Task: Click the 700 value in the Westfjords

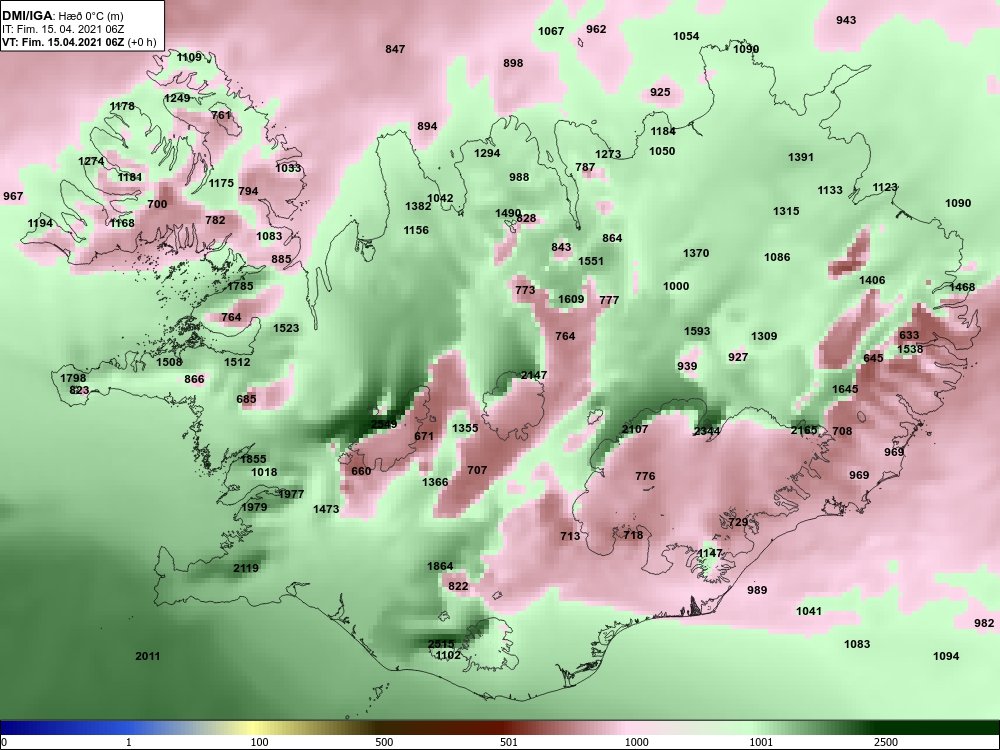Action: coord(157,204)
